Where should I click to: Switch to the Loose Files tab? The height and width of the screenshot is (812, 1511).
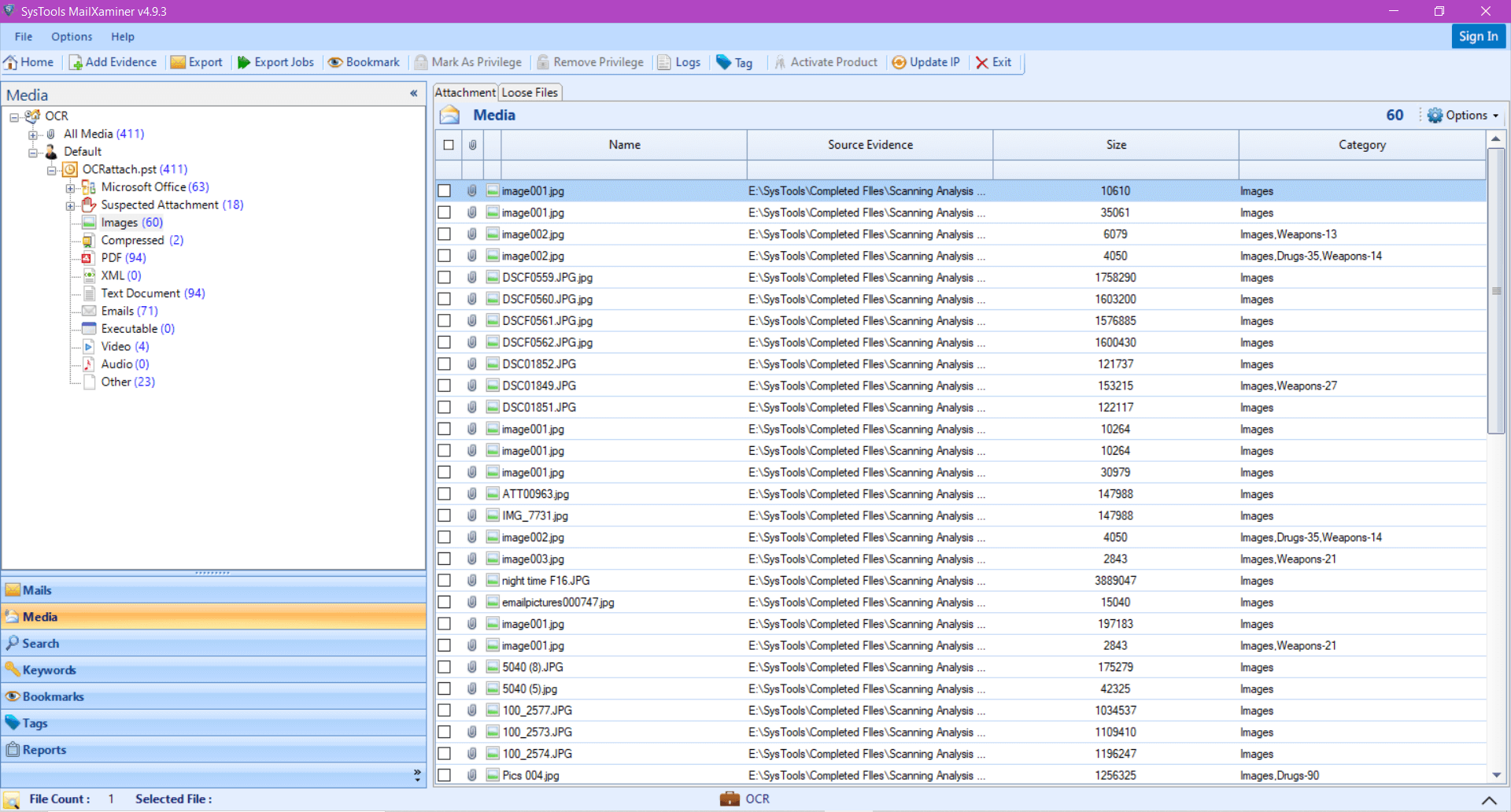pos(530,92)
